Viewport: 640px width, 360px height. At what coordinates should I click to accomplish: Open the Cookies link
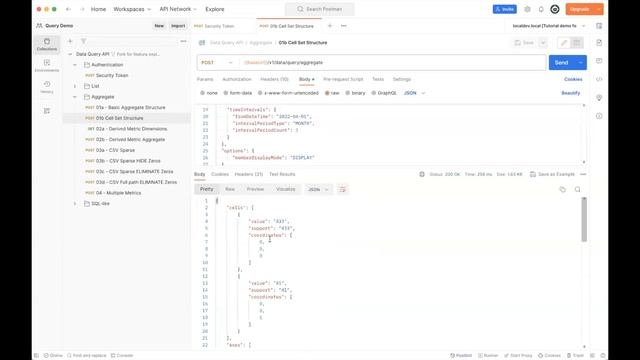pos(573,79)
